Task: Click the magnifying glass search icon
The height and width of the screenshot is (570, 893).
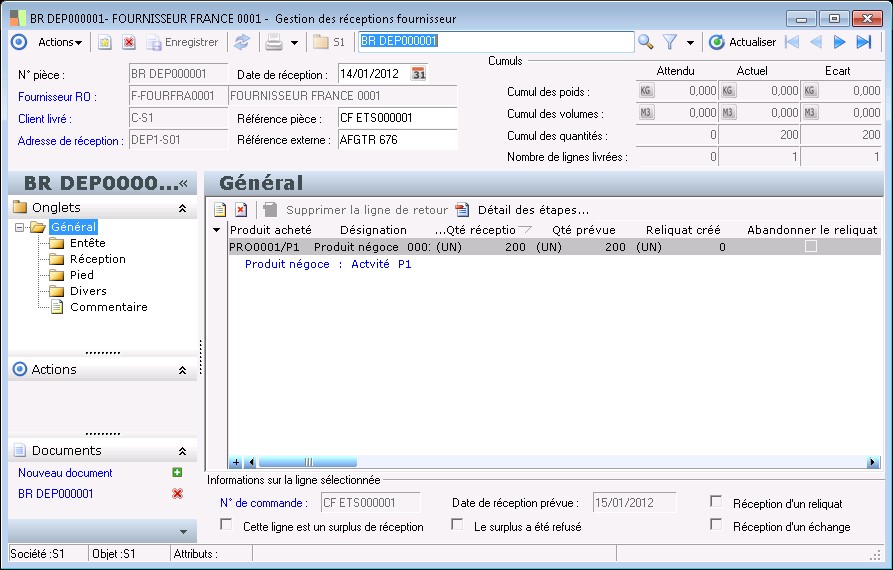Action: point(645,42)
